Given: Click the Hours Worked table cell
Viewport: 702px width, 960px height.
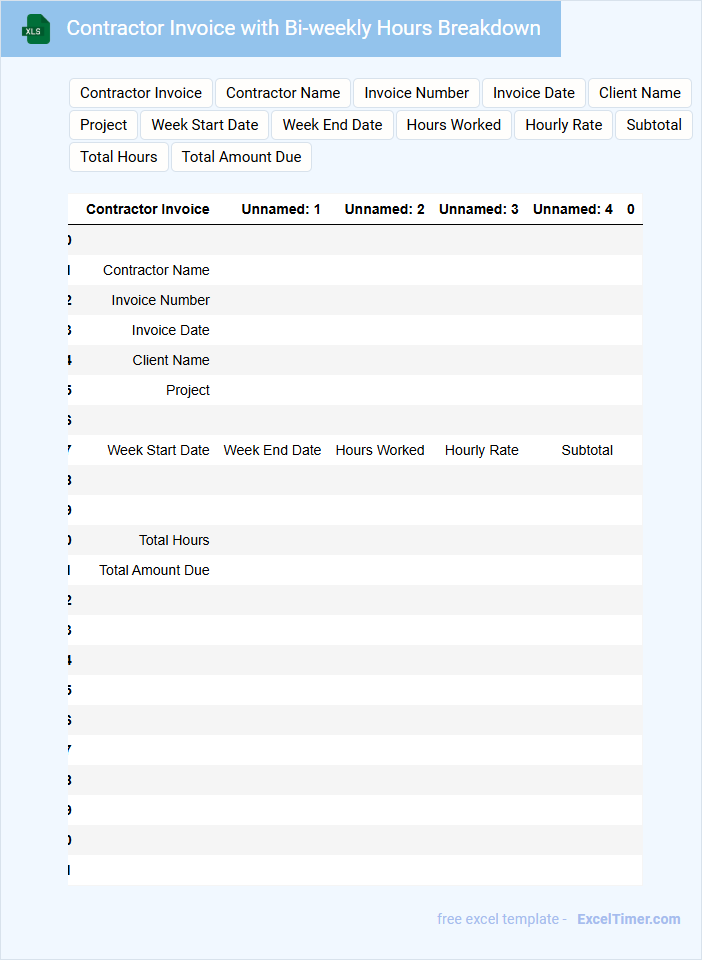Looking at the screenshot, I should click(380, 450).
